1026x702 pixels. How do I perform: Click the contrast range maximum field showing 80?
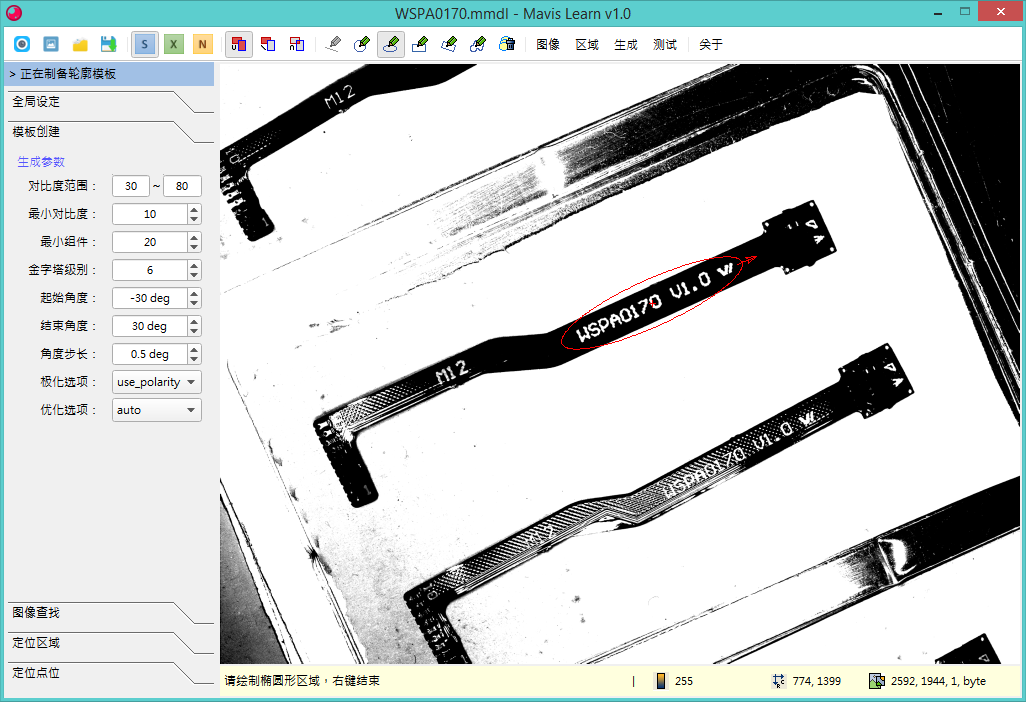[x=182, y=186]
